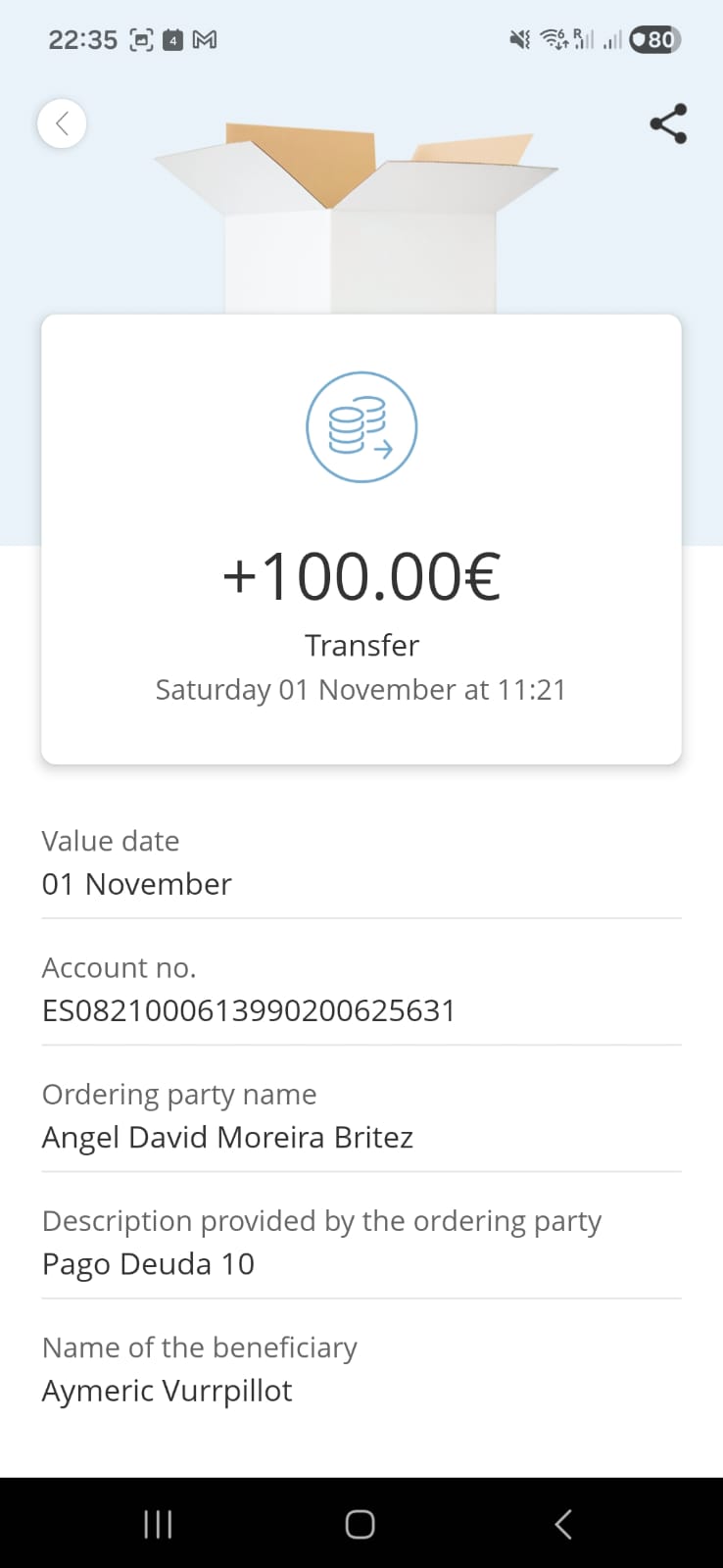Tap the Gmail notification icon in status bar
This screenshot has height=1568, width=723.
click(205, 40)
